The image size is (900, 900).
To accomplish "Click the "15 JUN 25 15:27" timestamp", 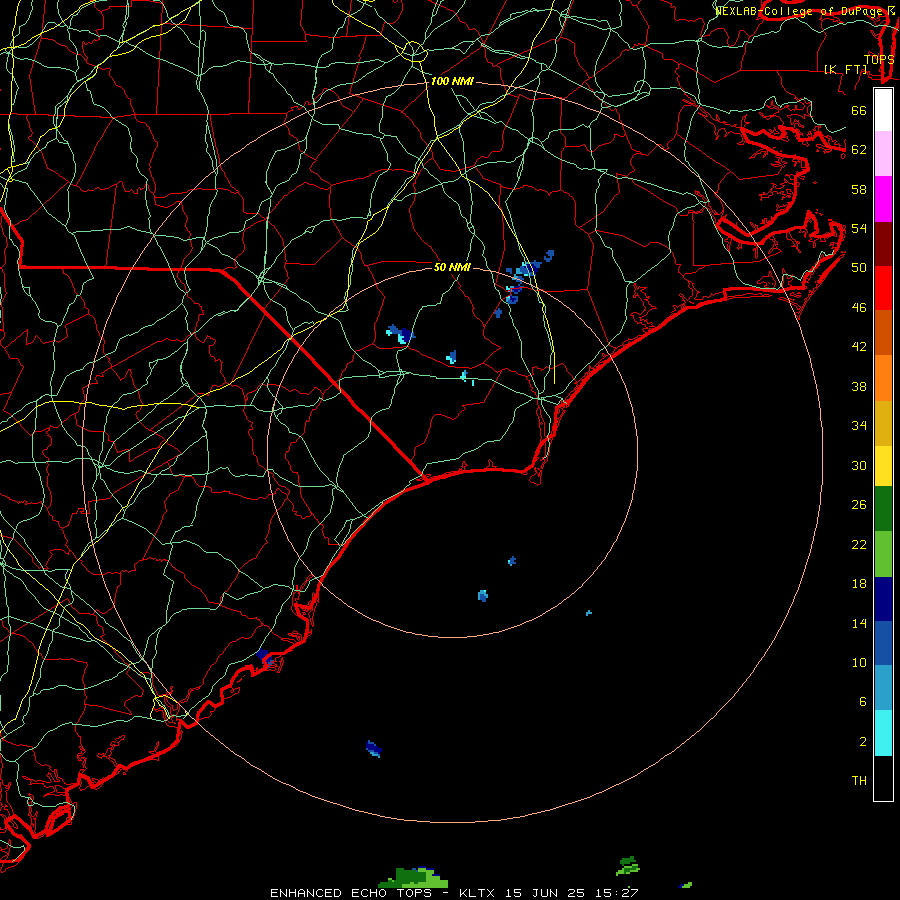I will (x=572, y=893).
